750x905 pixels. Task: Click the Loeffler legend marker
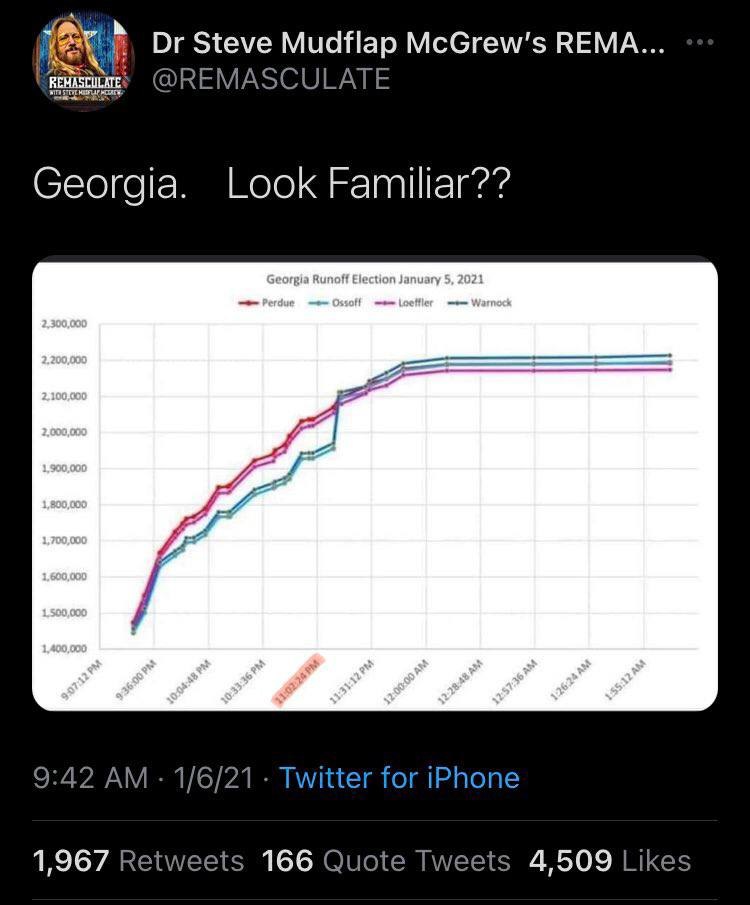coord(386,303)
